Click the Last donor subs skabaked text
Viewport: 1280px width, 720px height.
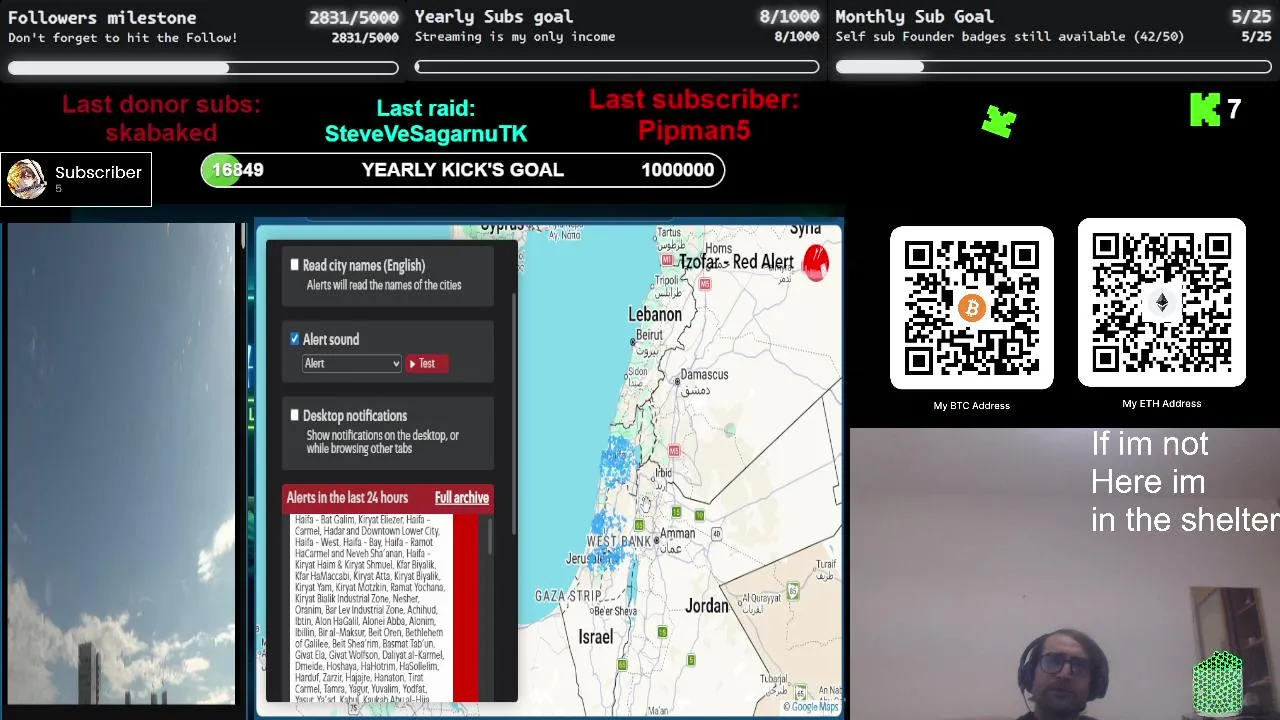(x=161, y=119)
